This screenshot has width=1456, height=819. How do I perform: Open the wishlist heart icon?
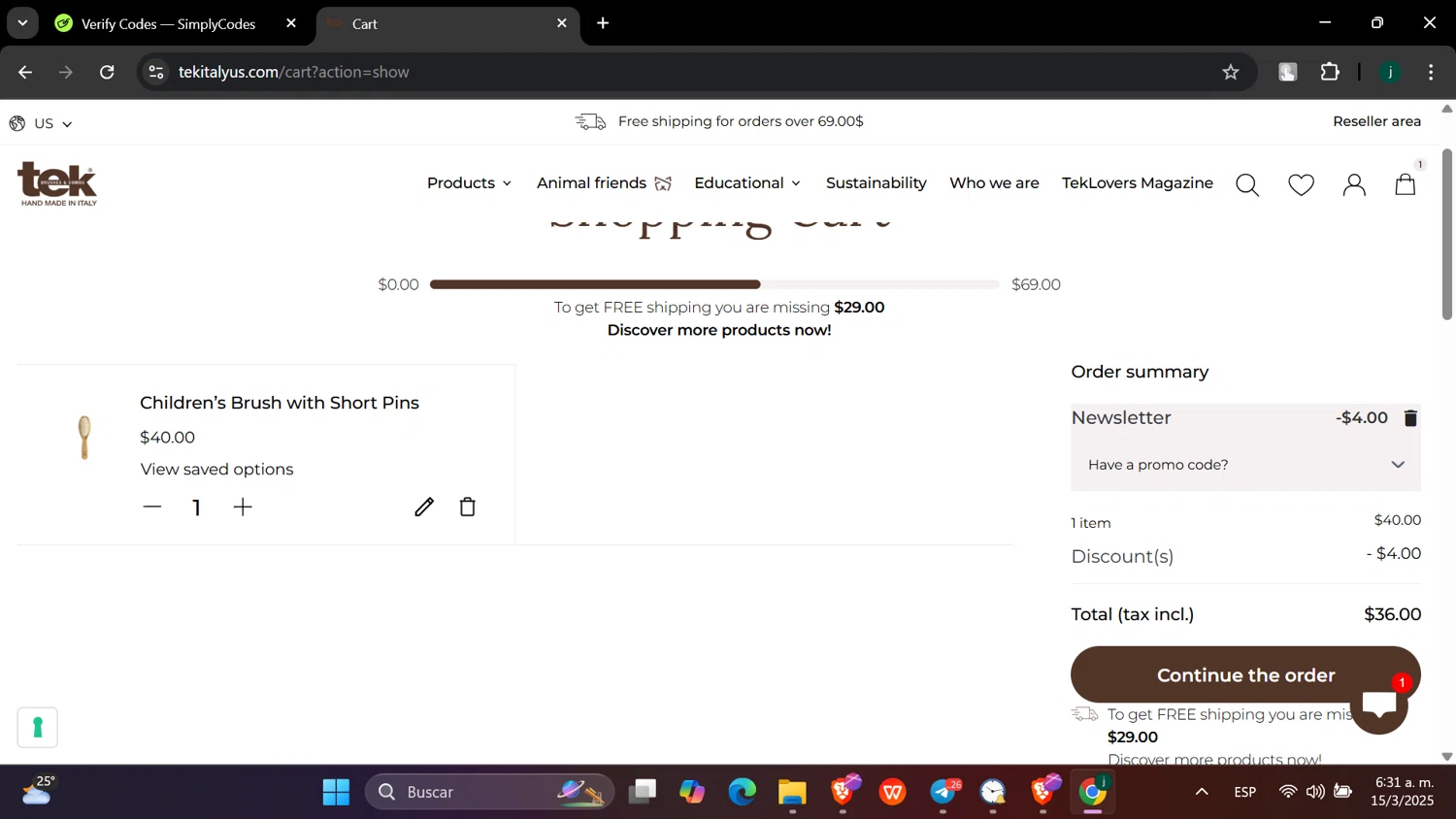point(1301,184)
